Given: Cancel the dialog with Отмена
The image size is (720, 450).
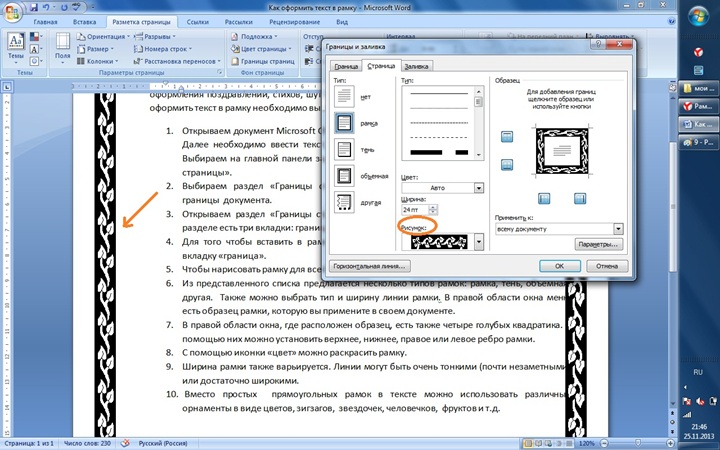Looking at the screenshot, I should tap(607, 266).
